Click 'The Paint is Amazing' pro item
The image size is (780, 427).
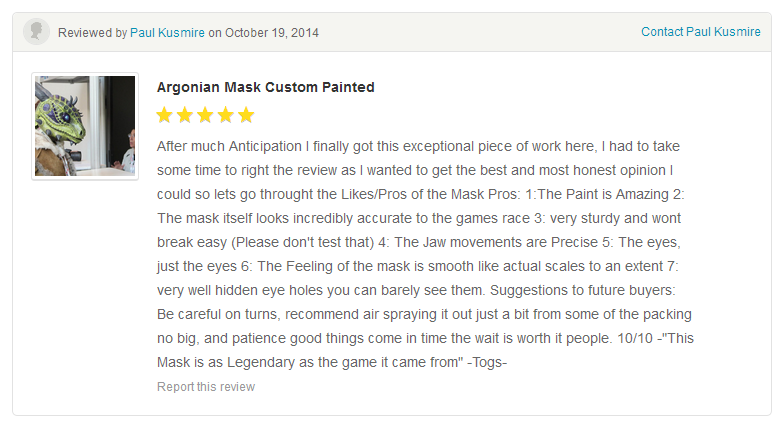[603, 194]
